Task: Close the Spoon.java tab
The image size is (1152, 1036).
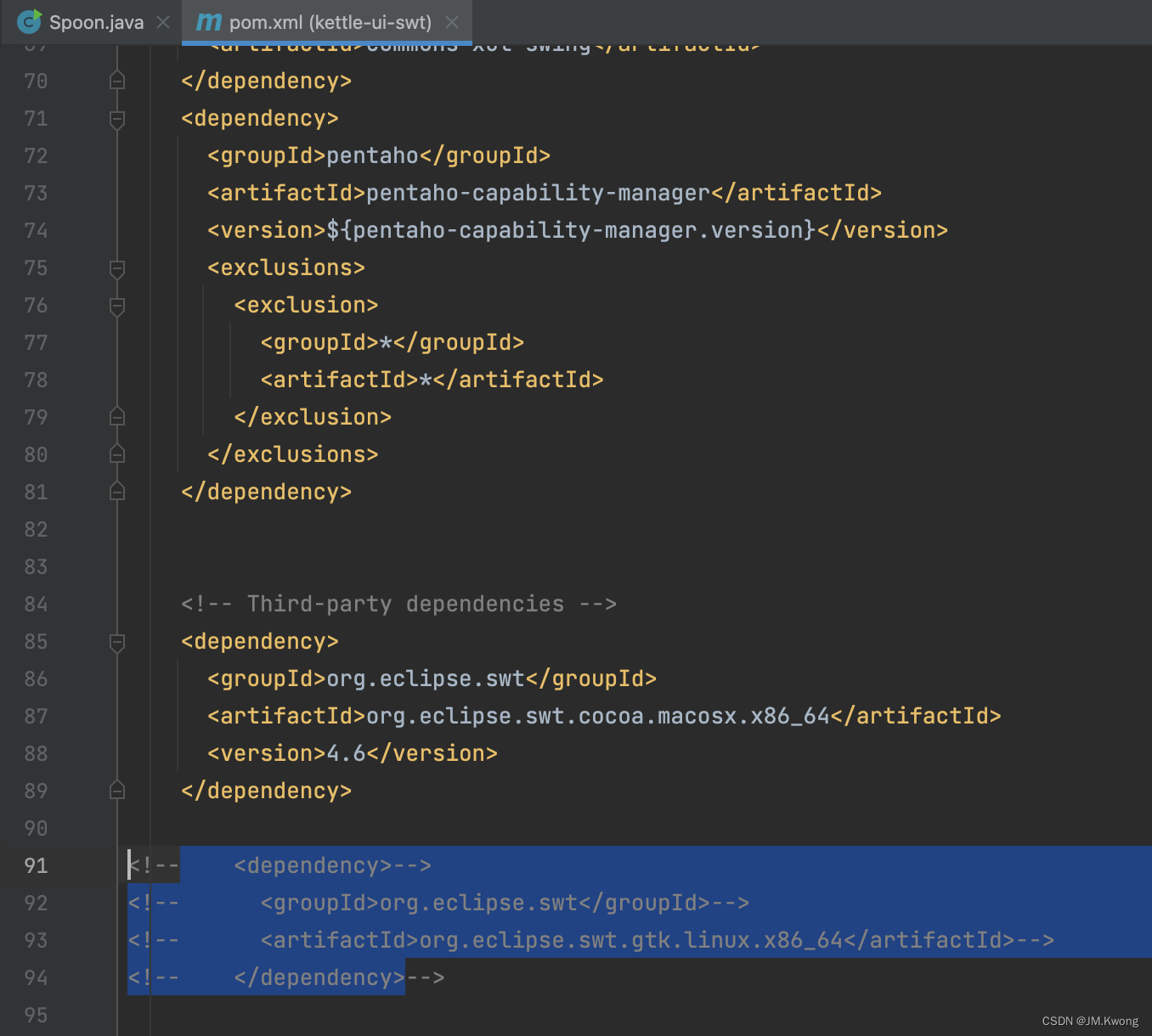Action: pos(161,23)
